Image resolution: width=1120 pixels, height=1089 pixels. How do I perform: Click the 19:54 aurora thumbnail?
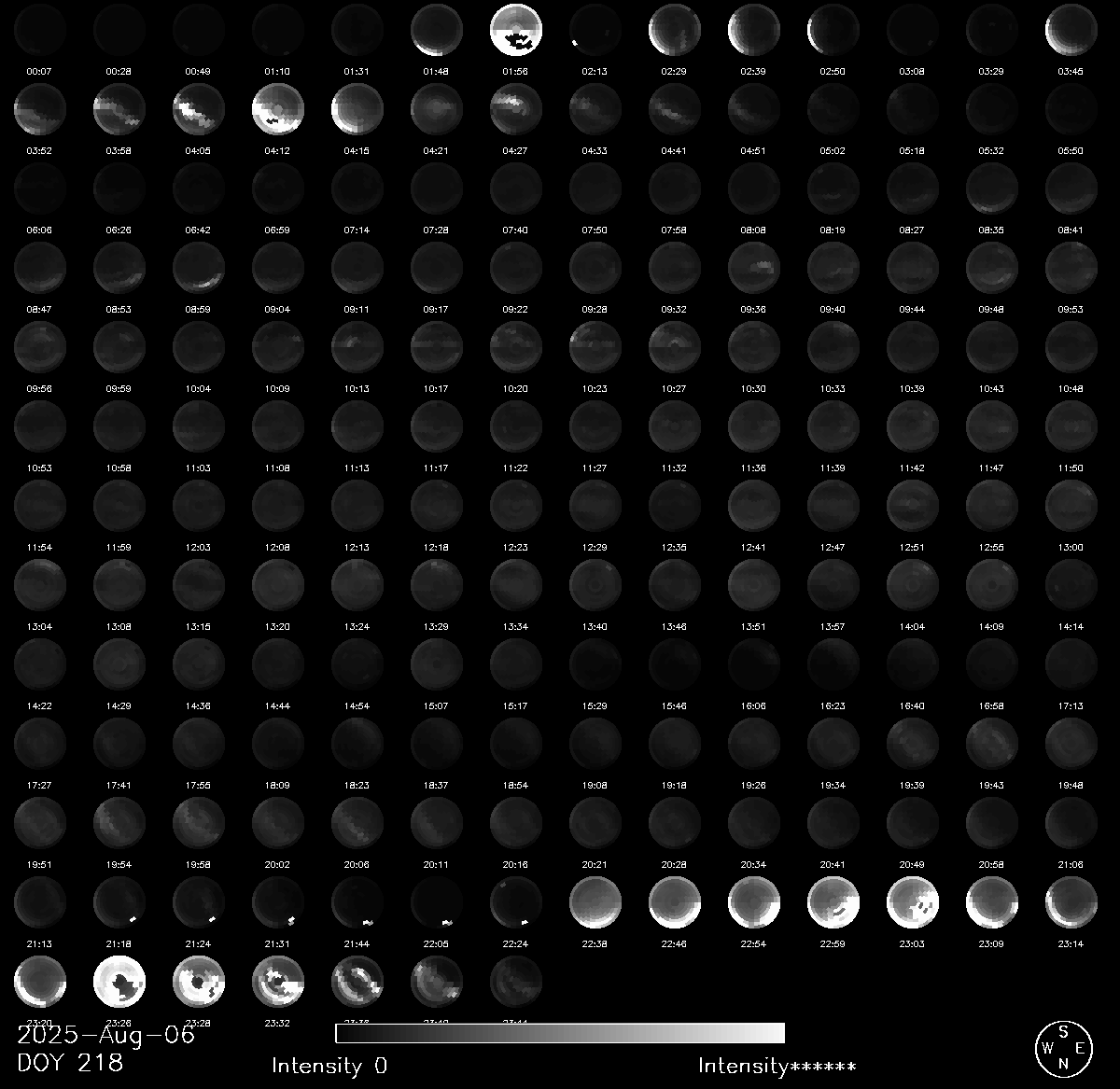coord(119,824)
